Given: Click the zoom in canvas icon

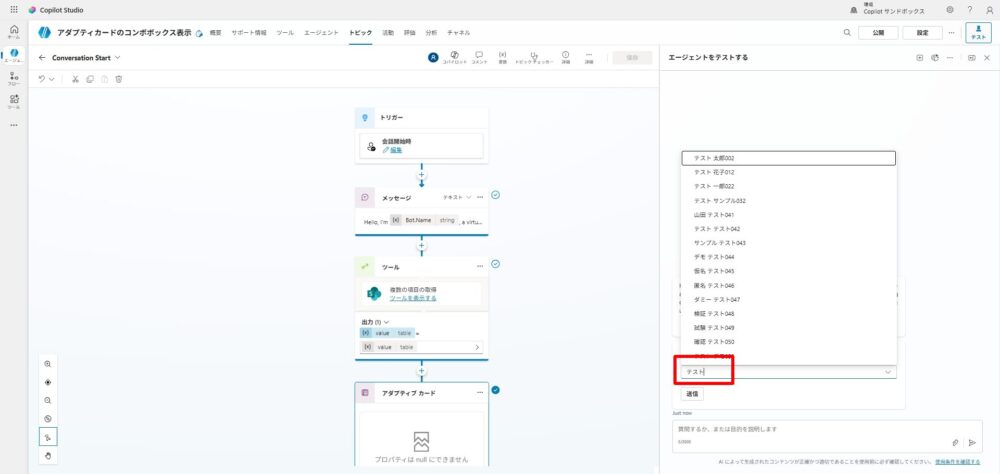Looking at the screenshot, I should click(48, 364).
